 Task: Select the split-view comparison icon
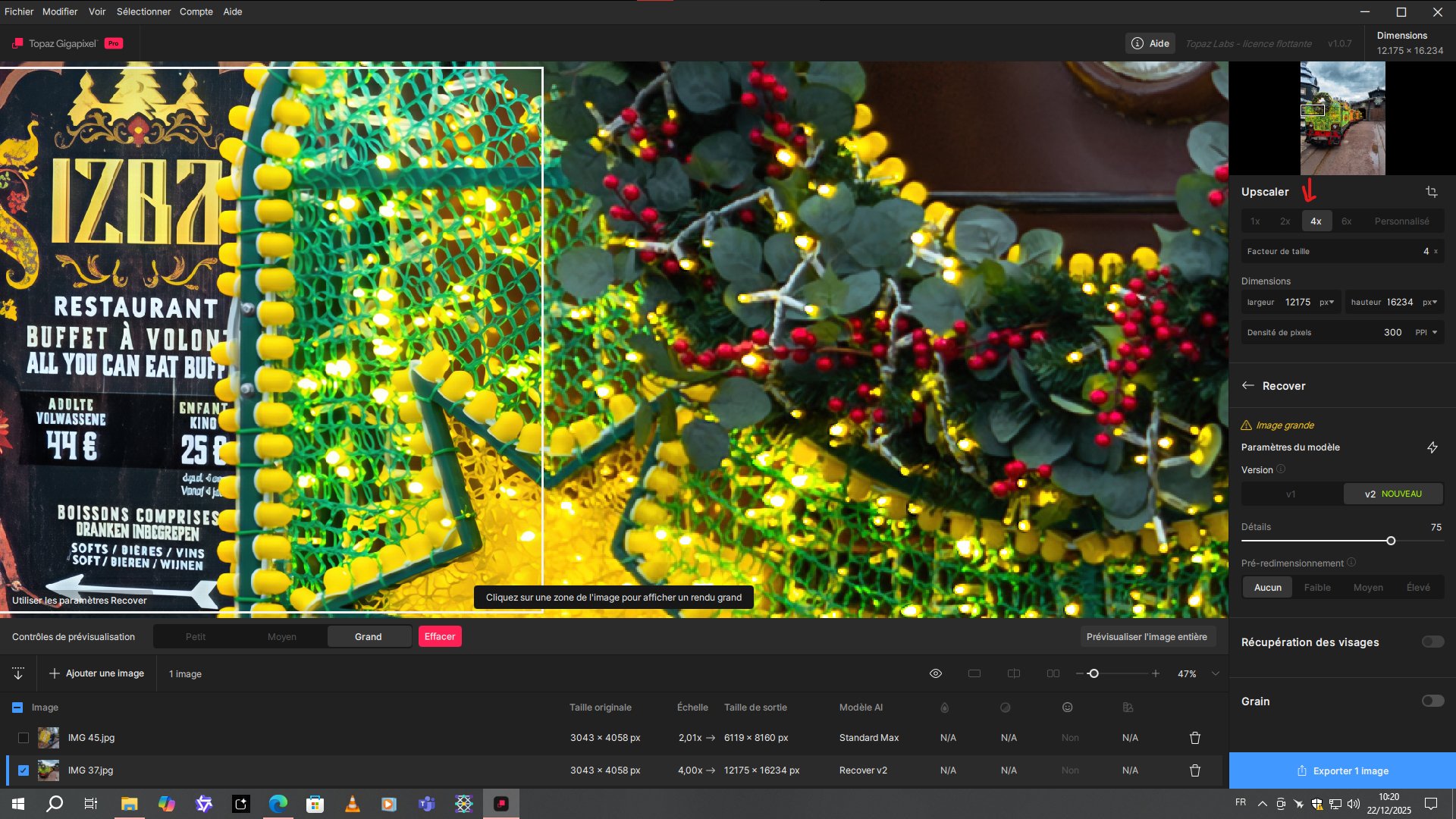point(1014,673)
